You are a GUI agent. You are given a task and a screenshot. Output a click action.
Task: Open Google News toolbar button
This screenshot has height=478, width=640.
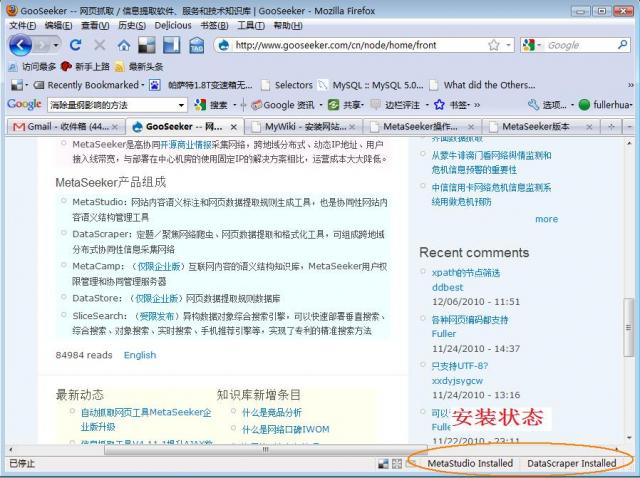[x=283, y=105]
